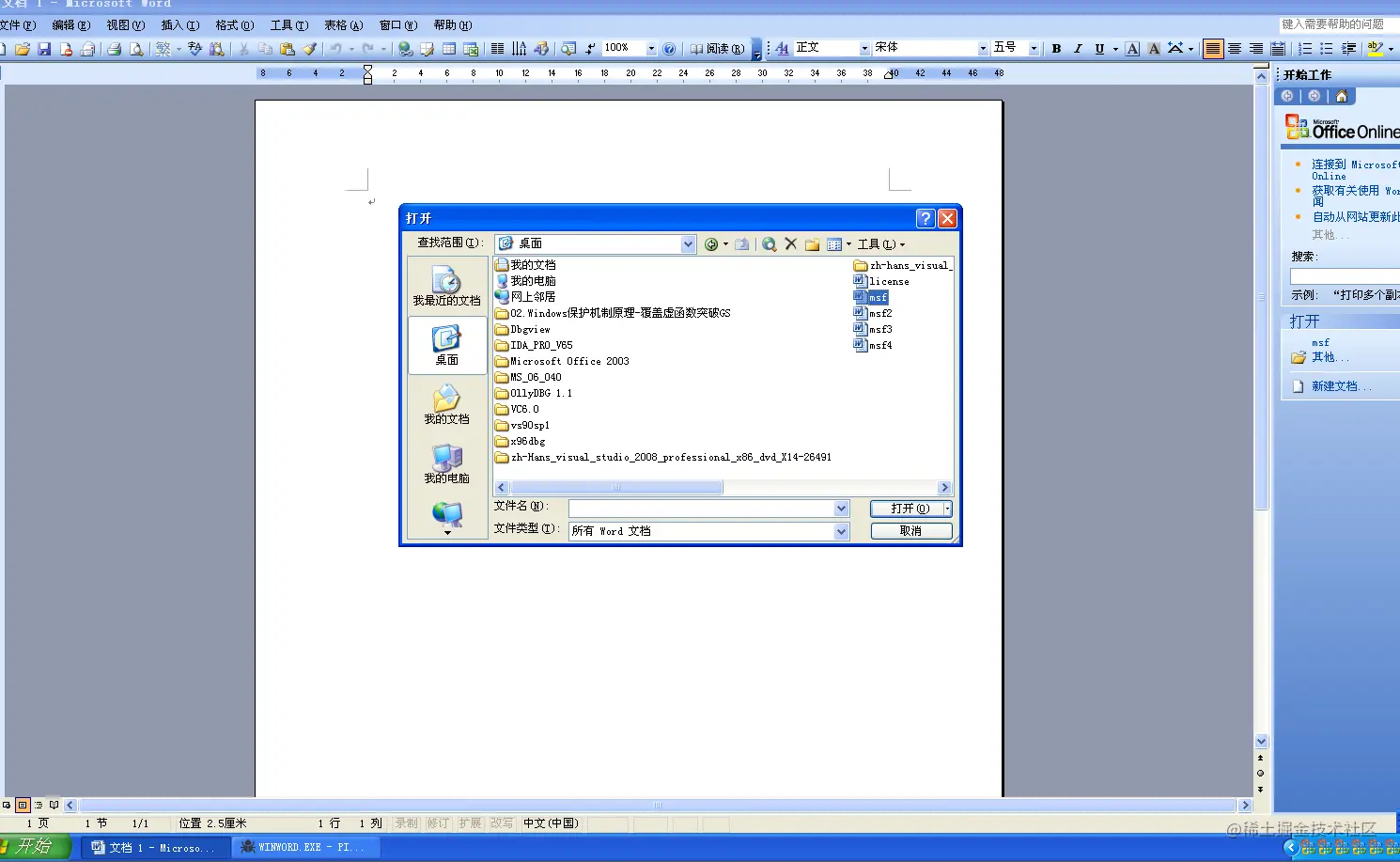Screen dimensions: 1400x862
Task: Open the 宋体 font name dropdown
Action: click(x=983, y=48)
